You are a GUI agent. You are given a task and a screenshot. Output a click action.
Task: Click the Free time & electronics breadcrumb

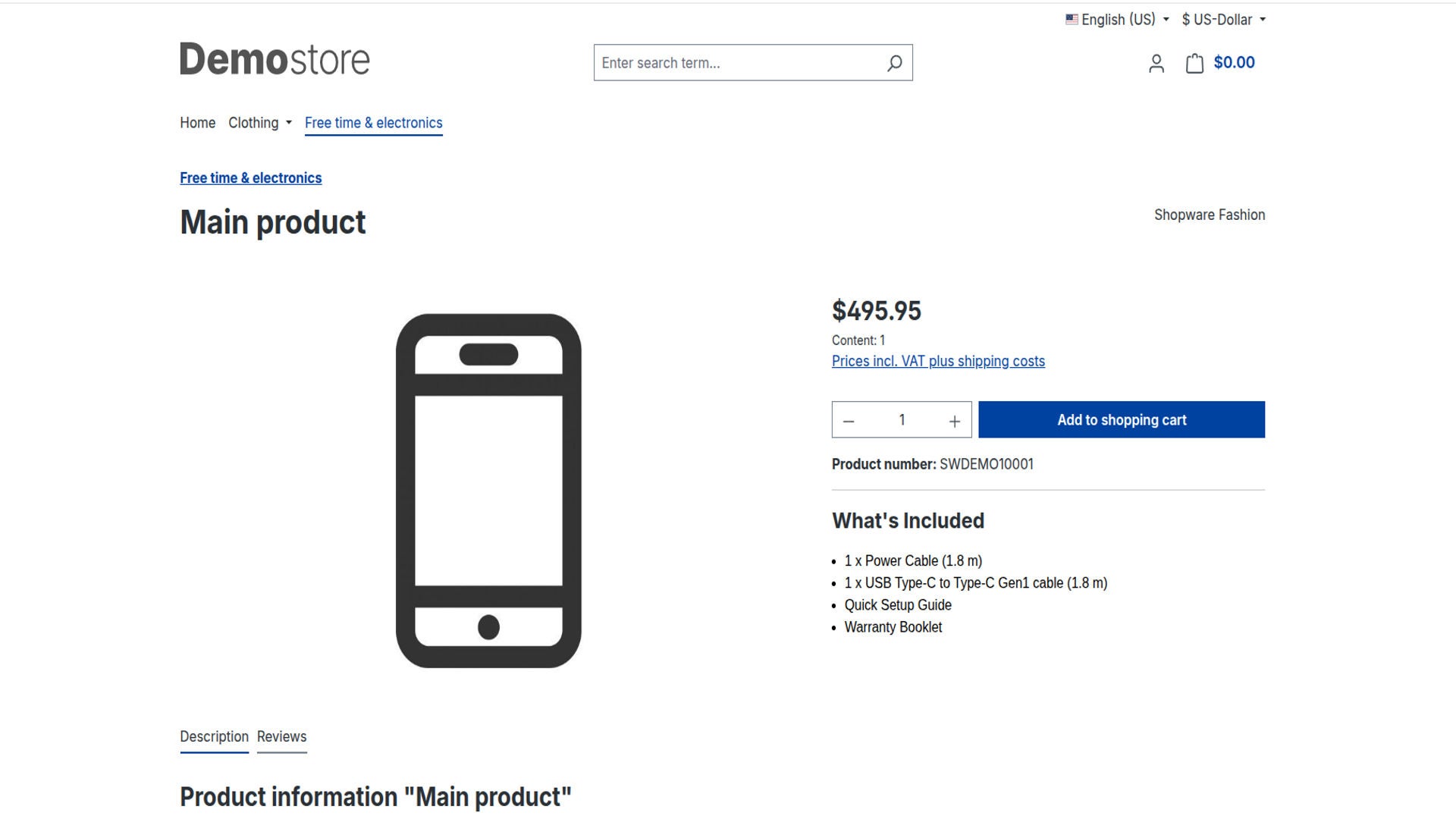[250, 178]
